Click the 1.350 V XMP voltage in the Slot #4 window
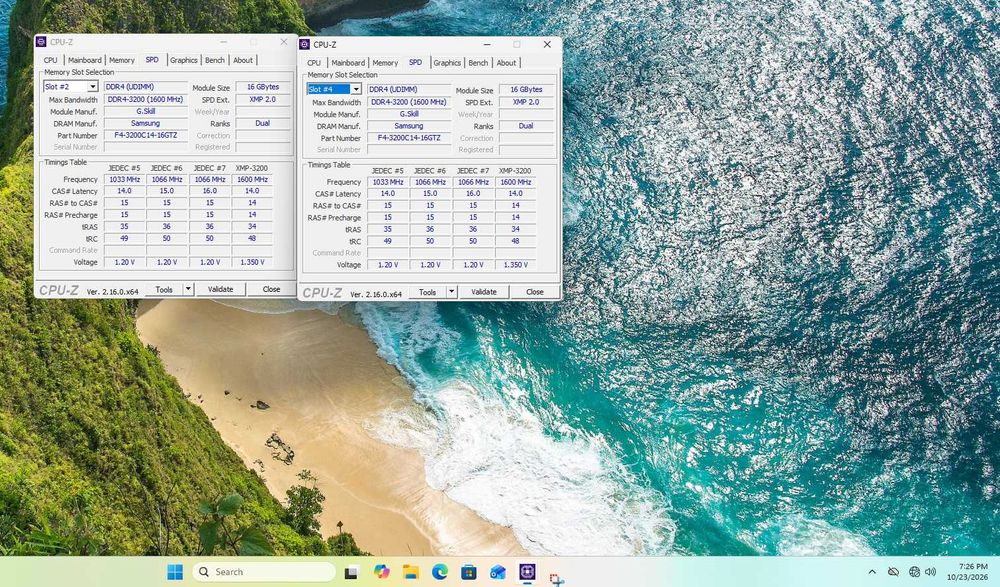Image resolution: width=1000 pixels, height=587 pixels. [515, 265]
